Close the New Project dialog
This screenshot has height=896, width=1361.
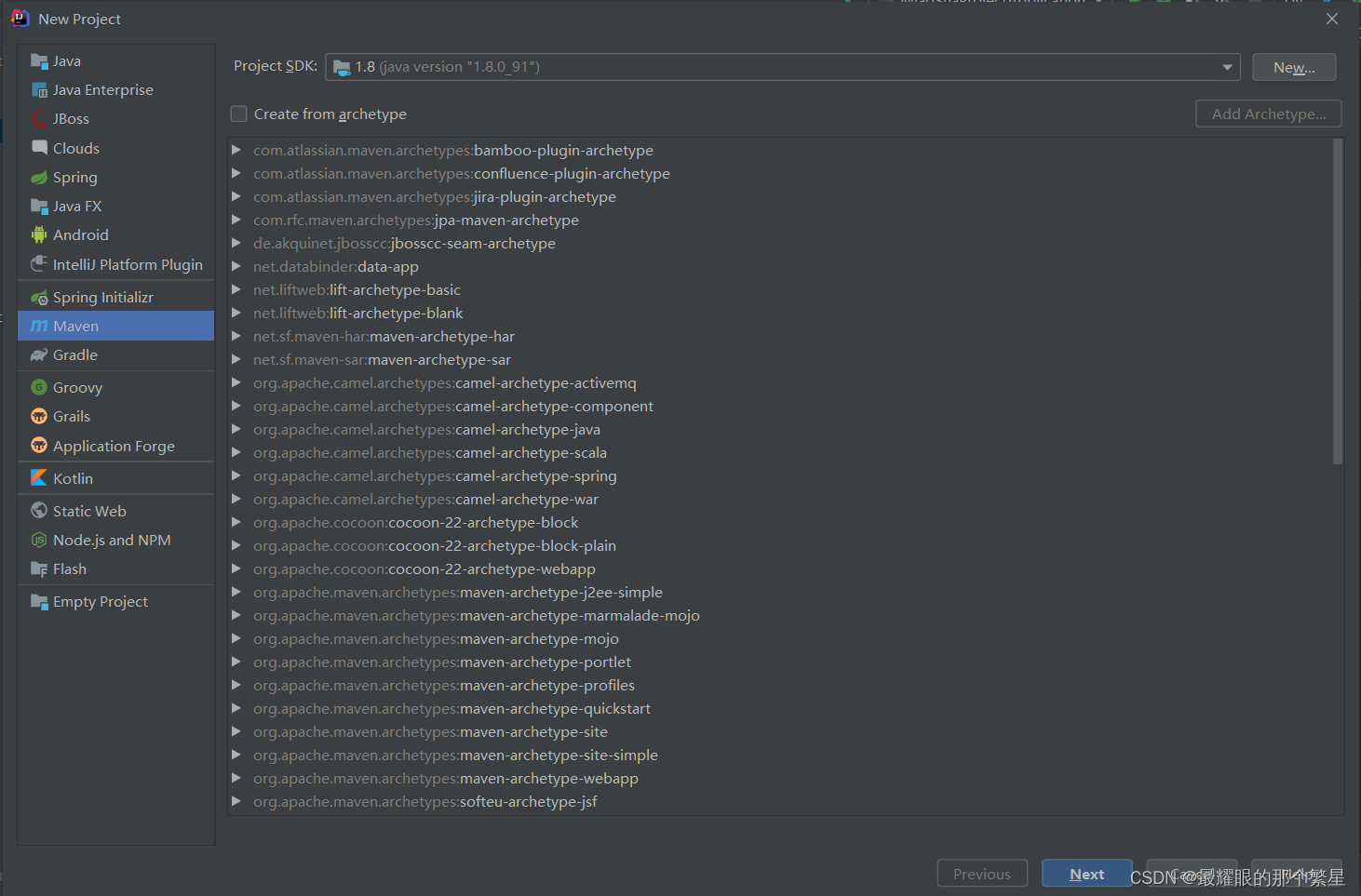tap(1332, 19)
